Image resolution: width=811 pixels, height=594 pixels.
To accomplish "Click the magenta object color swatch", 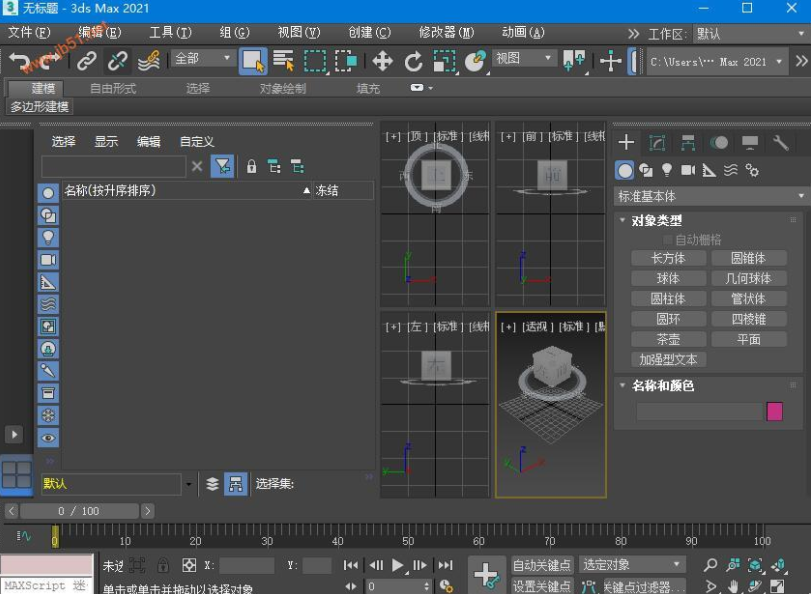I will coord(774,411).
